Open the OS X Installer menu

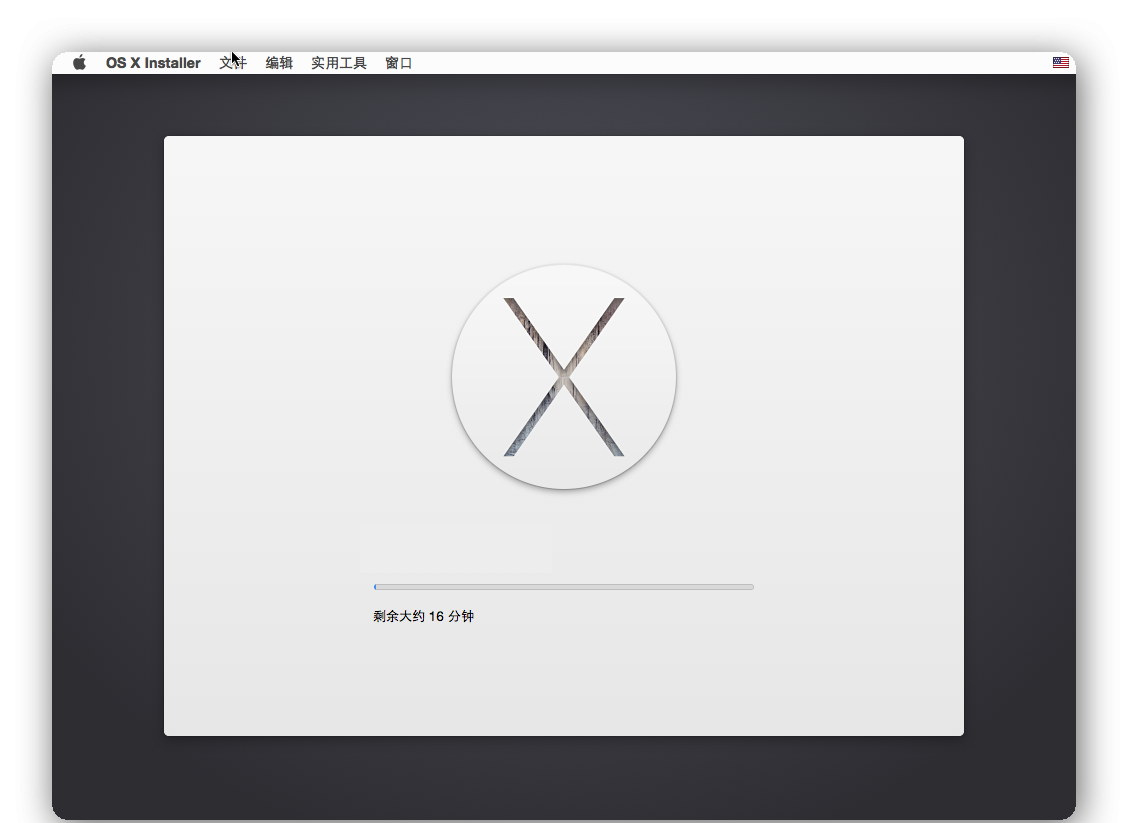coord(153,63)
